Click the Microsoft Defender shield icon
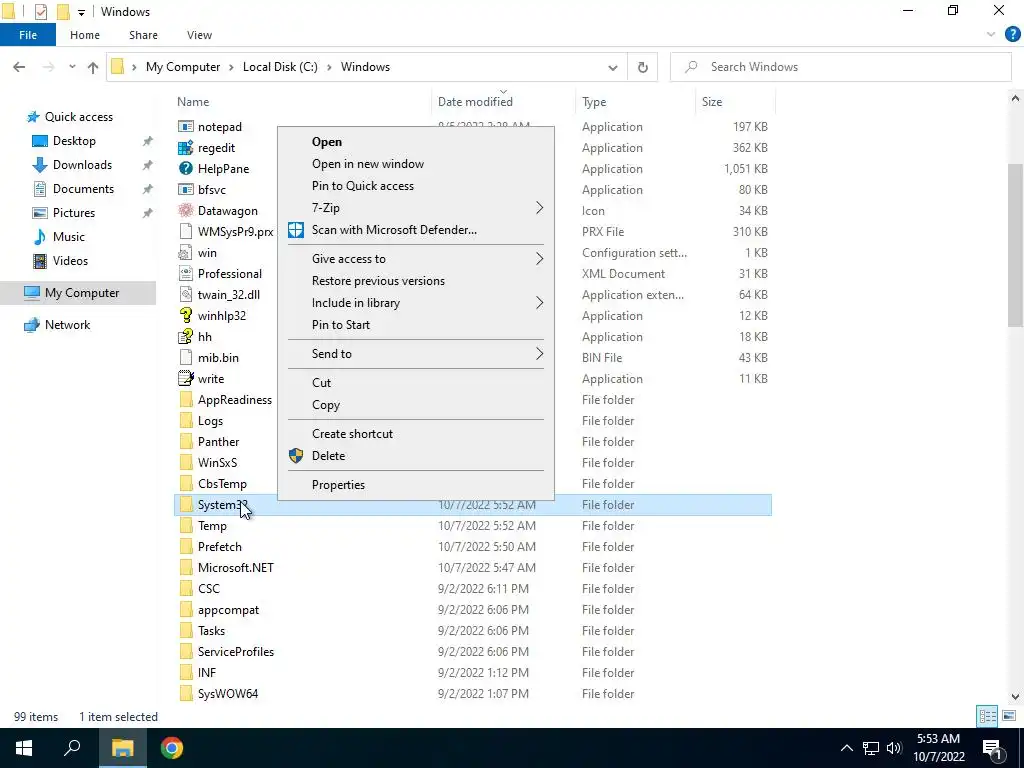The height and width of the screenshot is (768, 1024). point(296,230)
